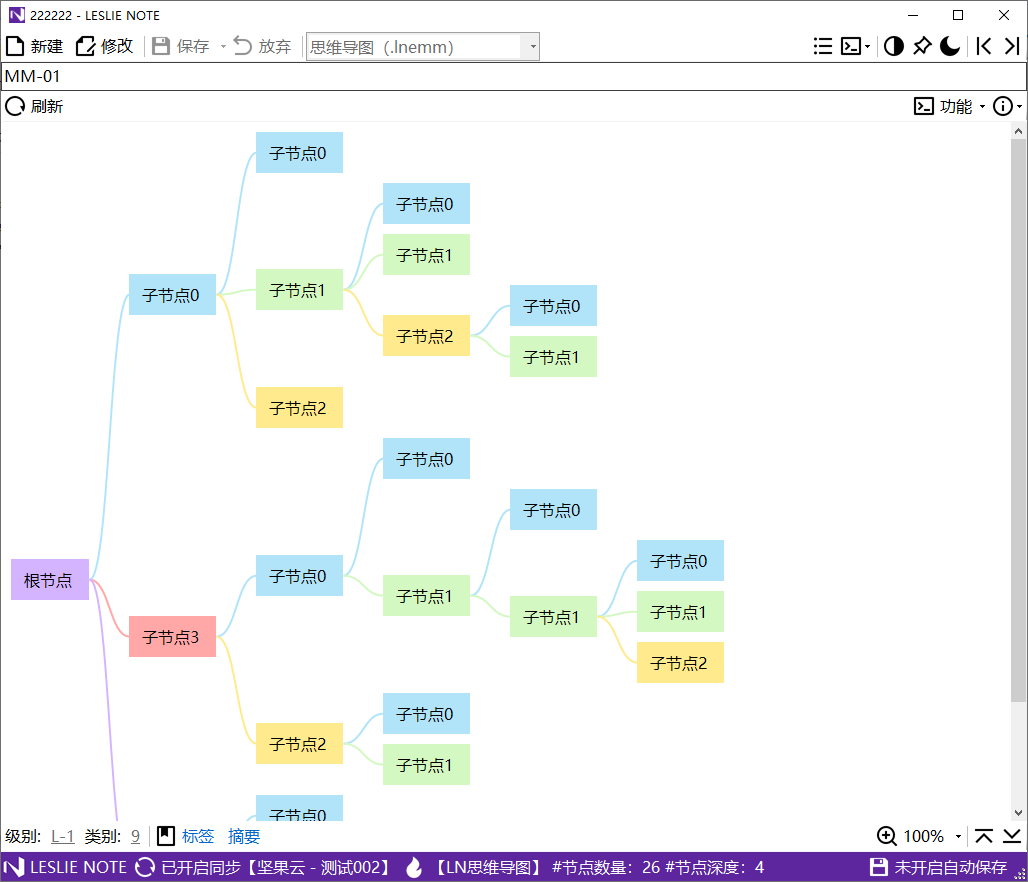Screen dimensions: 1028x882
Task: Click the 摘要 (Summary) link
Action: click(244, 837)
